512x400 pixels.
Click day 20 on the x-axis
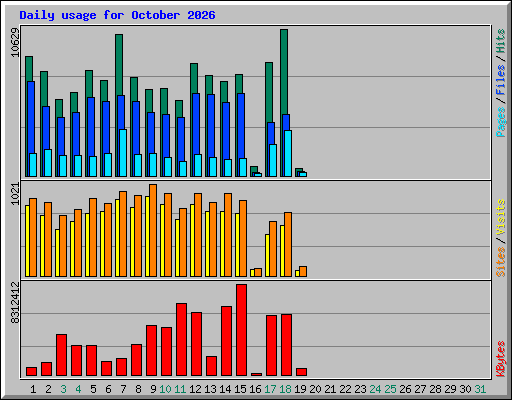pos(315,389)
